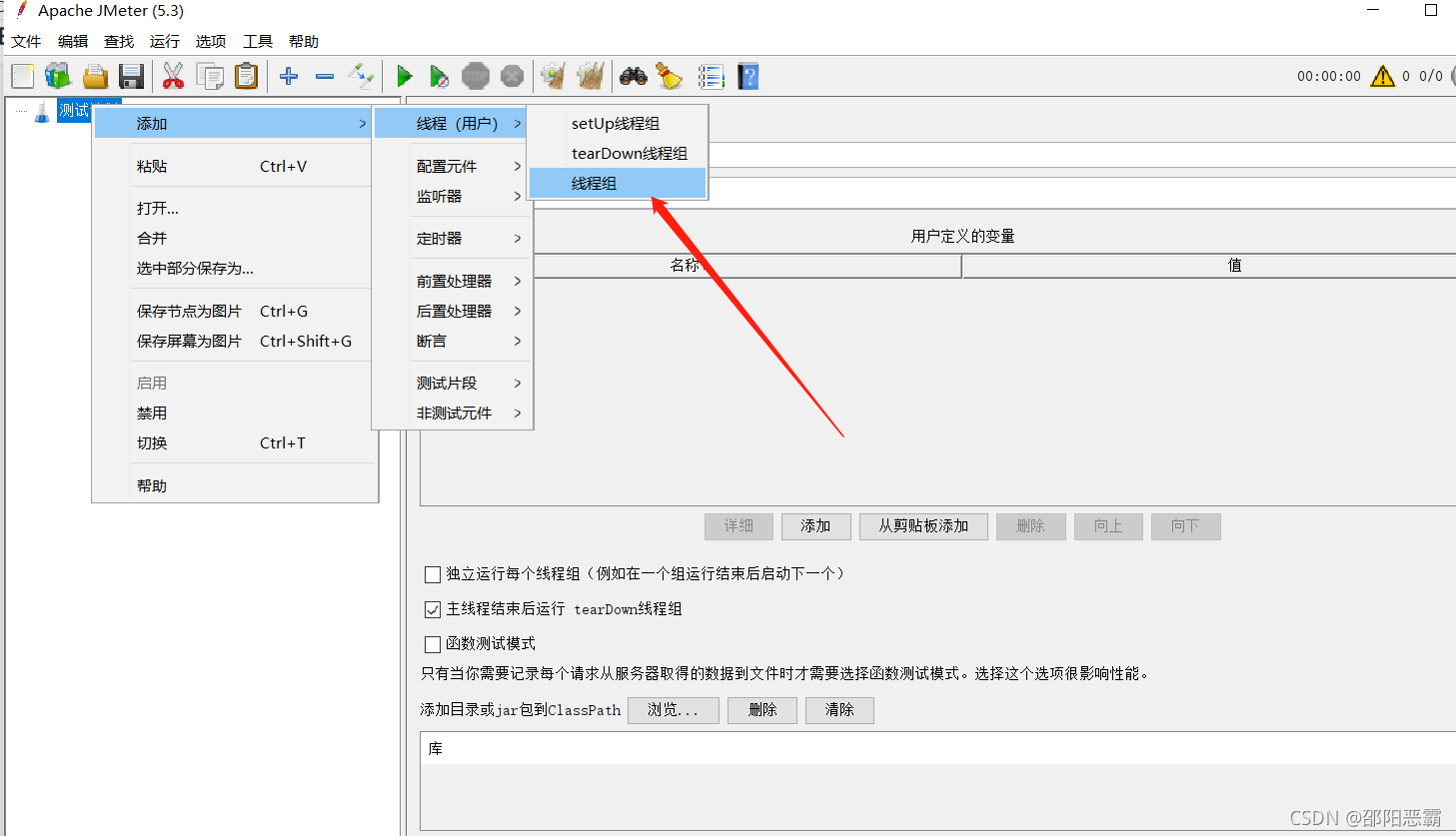
Task: Open the Function Helper list icon
Action: point(711,76)
